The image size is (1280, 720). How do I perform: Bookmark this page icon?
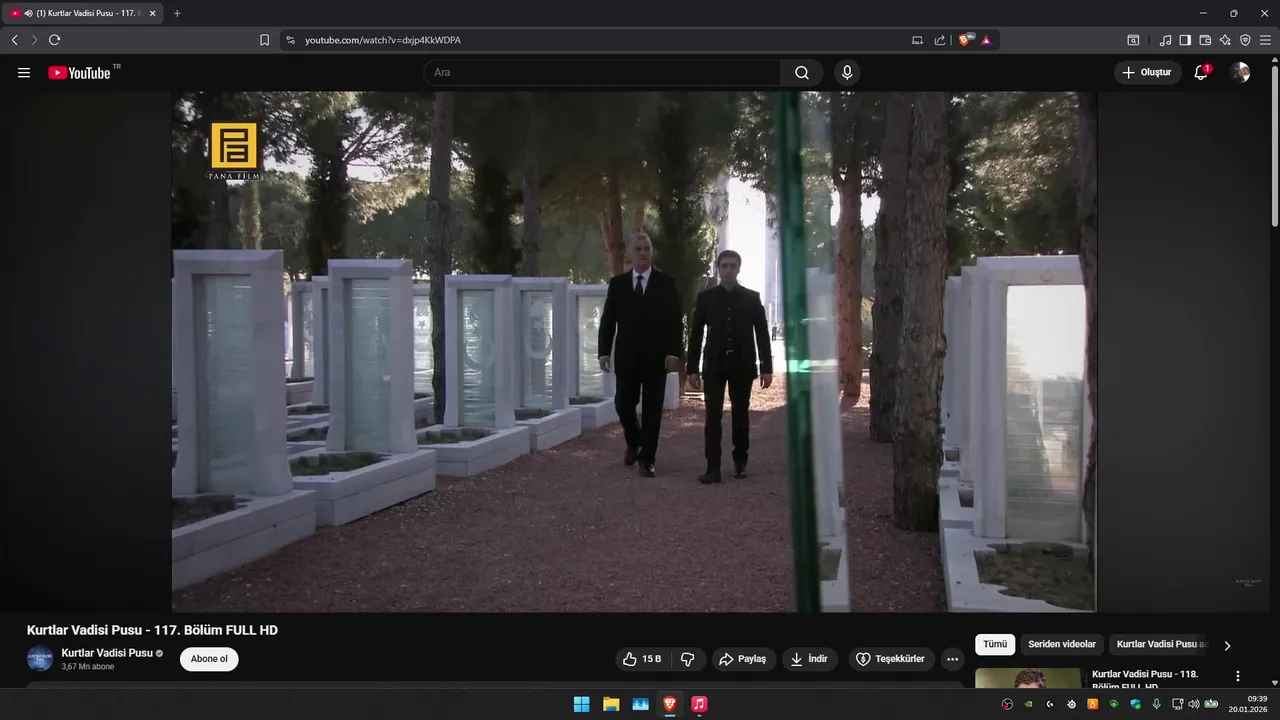(x=264, y=40)
